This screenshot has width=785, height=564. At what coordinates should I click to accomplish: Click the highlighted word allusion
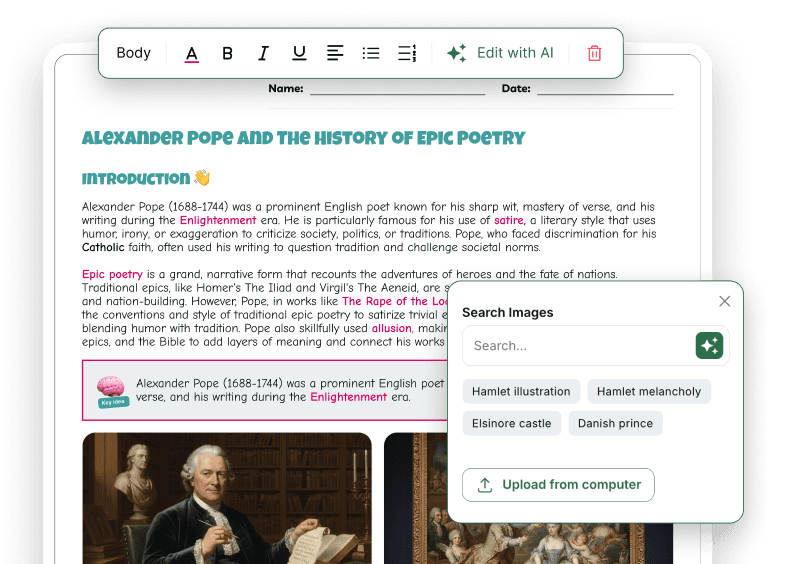[392, 328]
